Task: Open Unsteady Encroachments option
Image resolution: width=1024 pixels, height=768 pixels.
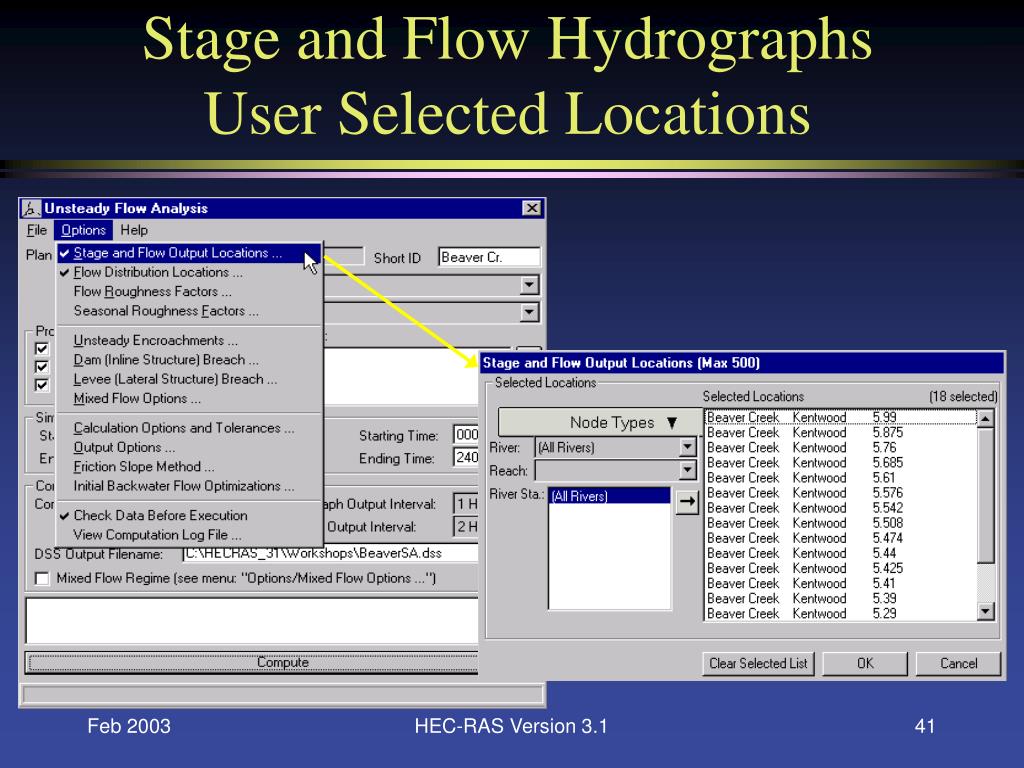Action: coord(189,340)
